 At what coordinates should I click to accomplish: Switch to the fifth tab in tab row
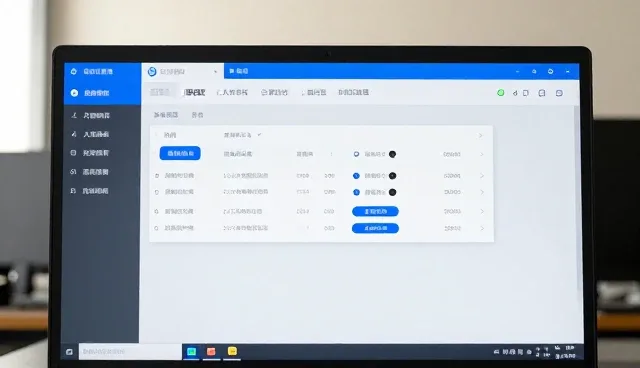click(314, 93)
